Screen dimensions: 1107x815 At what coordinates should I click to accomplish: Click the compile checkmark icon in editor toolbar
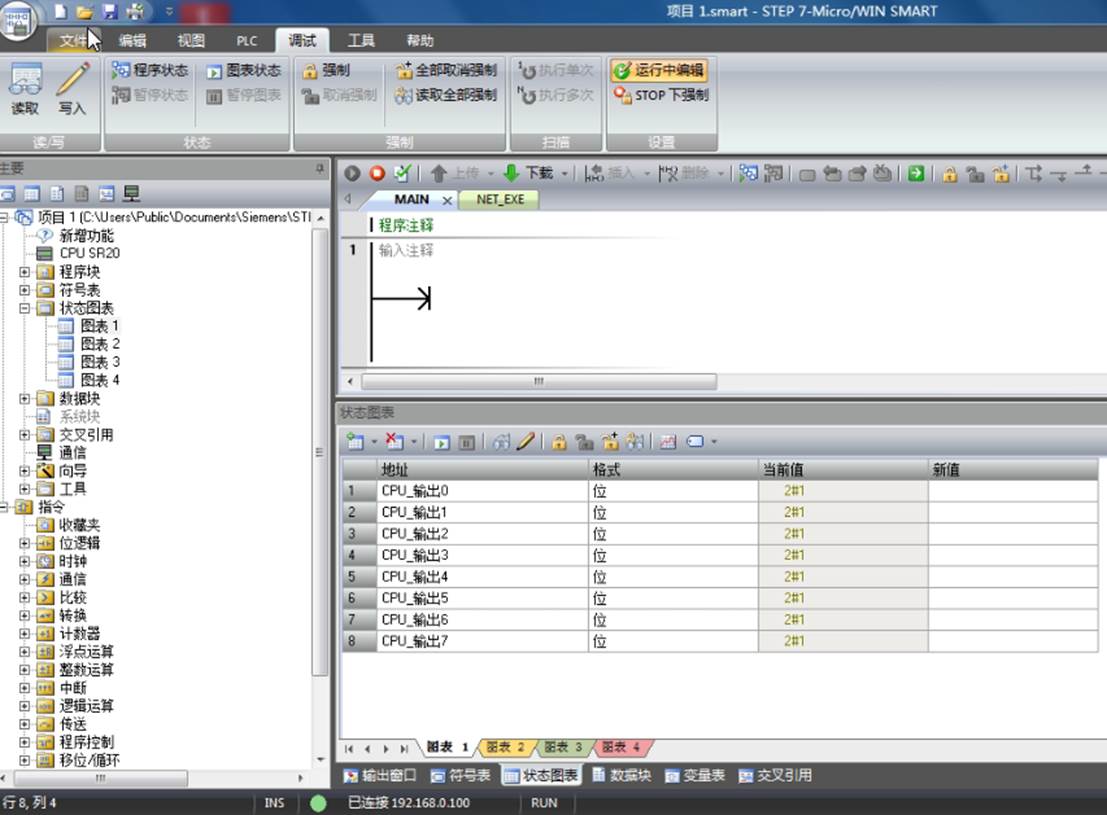[402, 173]
